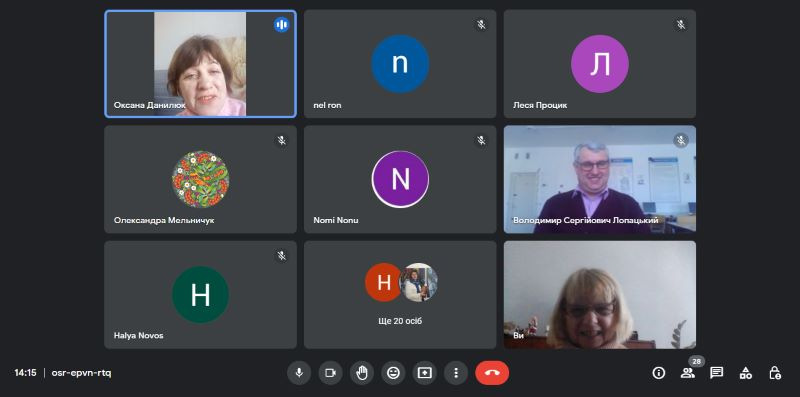Leave the call with red hang-up button
The height and width of the screenshot is (397, 800).
click(x=492, y=373)
